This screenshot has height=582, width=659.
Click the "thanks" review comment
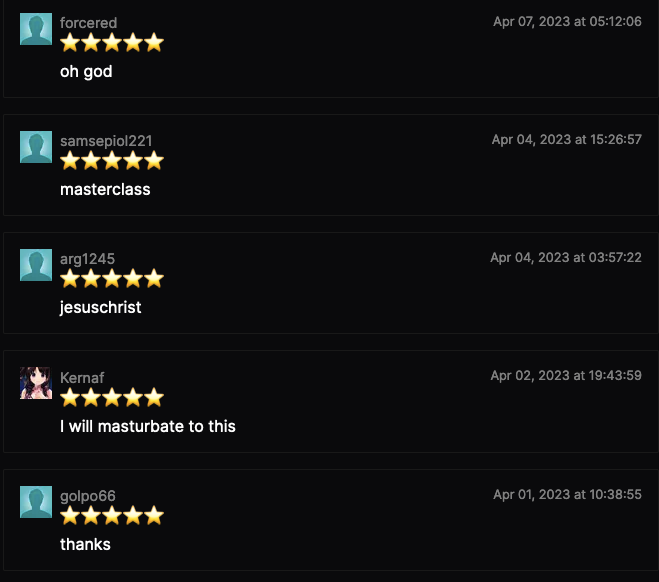click(x=85, y=544)
